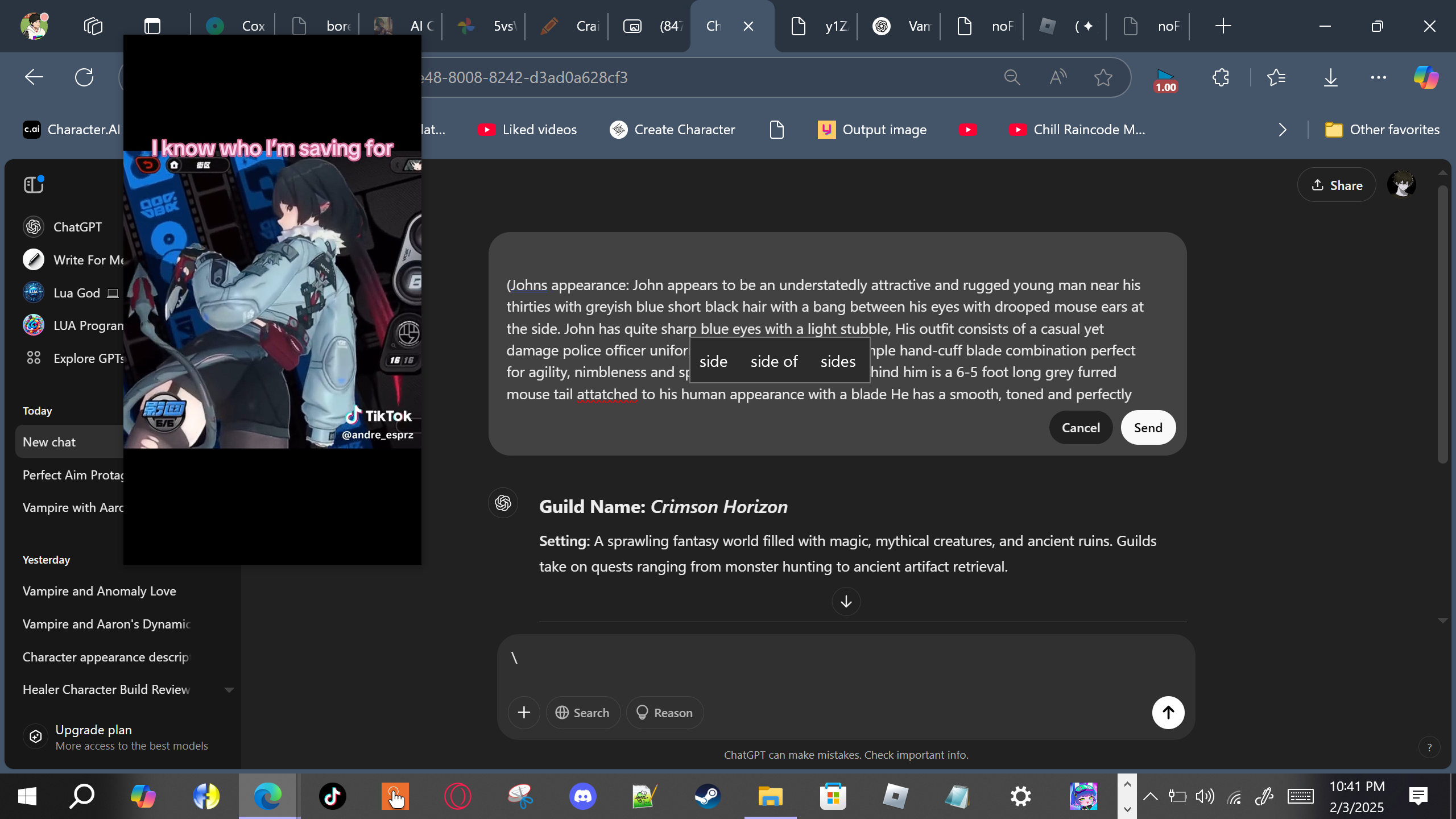The height and width of the screenshot is (819, 1456).
Task: Share the conversation with Share button
Action: [1337, 185]
